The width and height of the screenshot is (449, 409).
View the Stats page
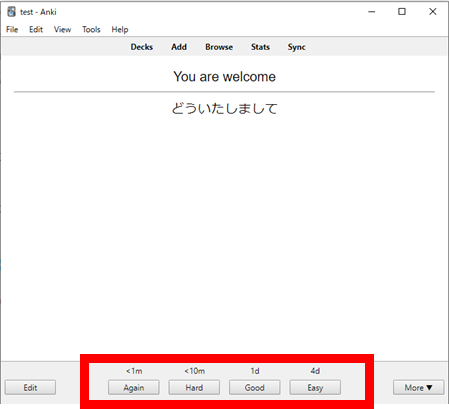coord(260,47)
